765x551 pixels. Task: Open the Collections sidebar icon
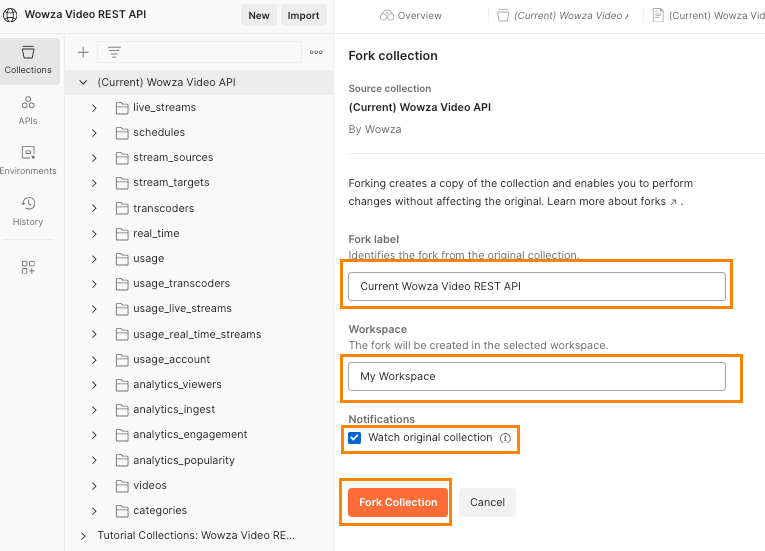[x=28, y=60]
